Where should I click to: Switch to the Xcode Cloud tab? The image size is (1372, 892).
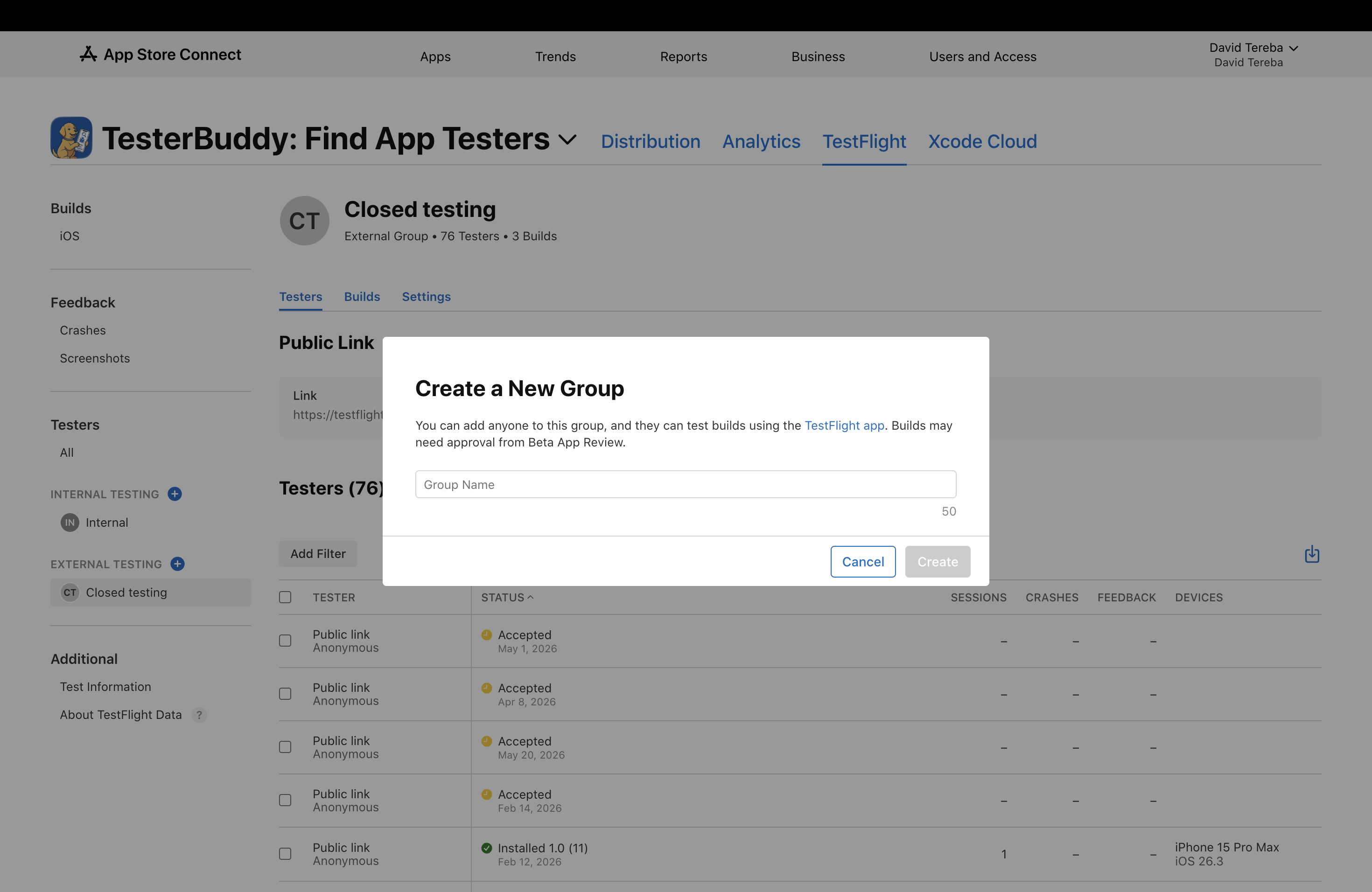[982, 141]
